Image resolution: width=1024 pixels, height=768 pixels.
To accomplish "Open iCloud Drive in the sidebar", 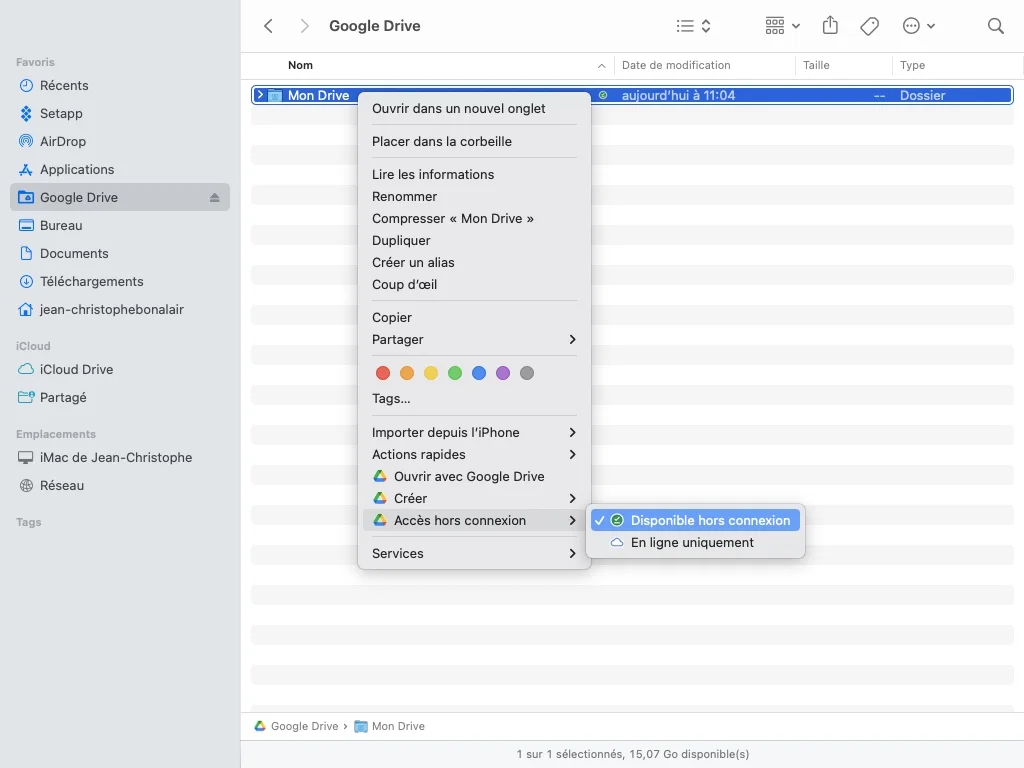I will (x=120, y=370).
